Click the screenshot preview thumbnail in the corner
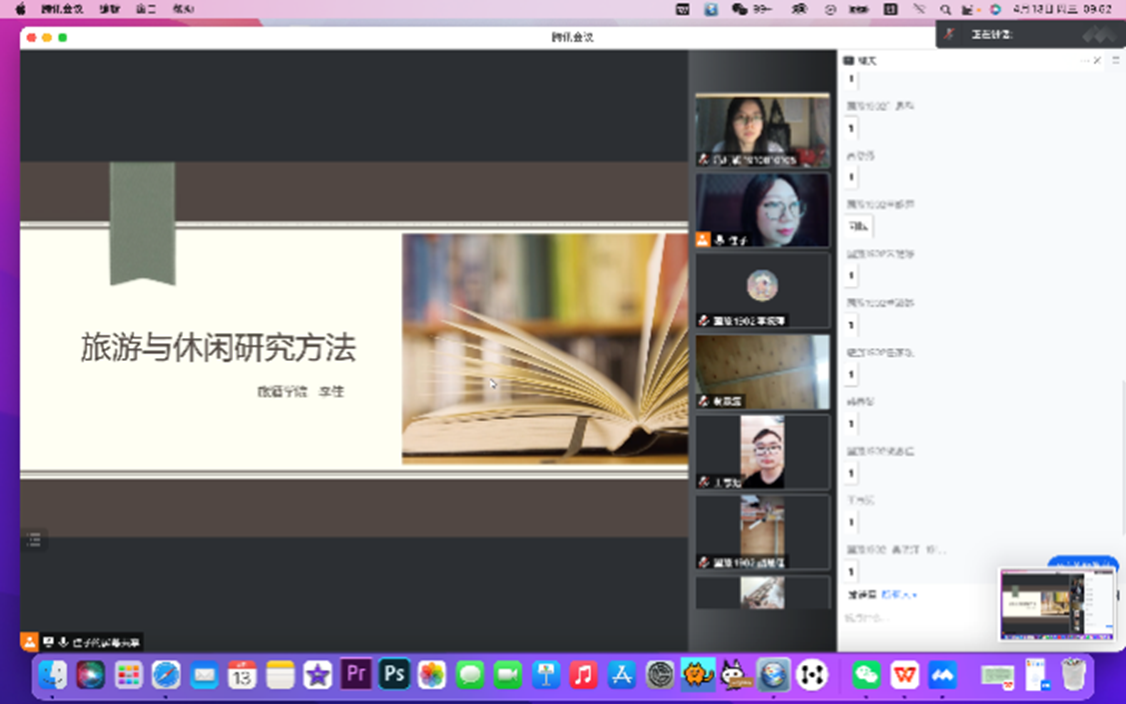 pyautogui.click(x=1057, y=604)
